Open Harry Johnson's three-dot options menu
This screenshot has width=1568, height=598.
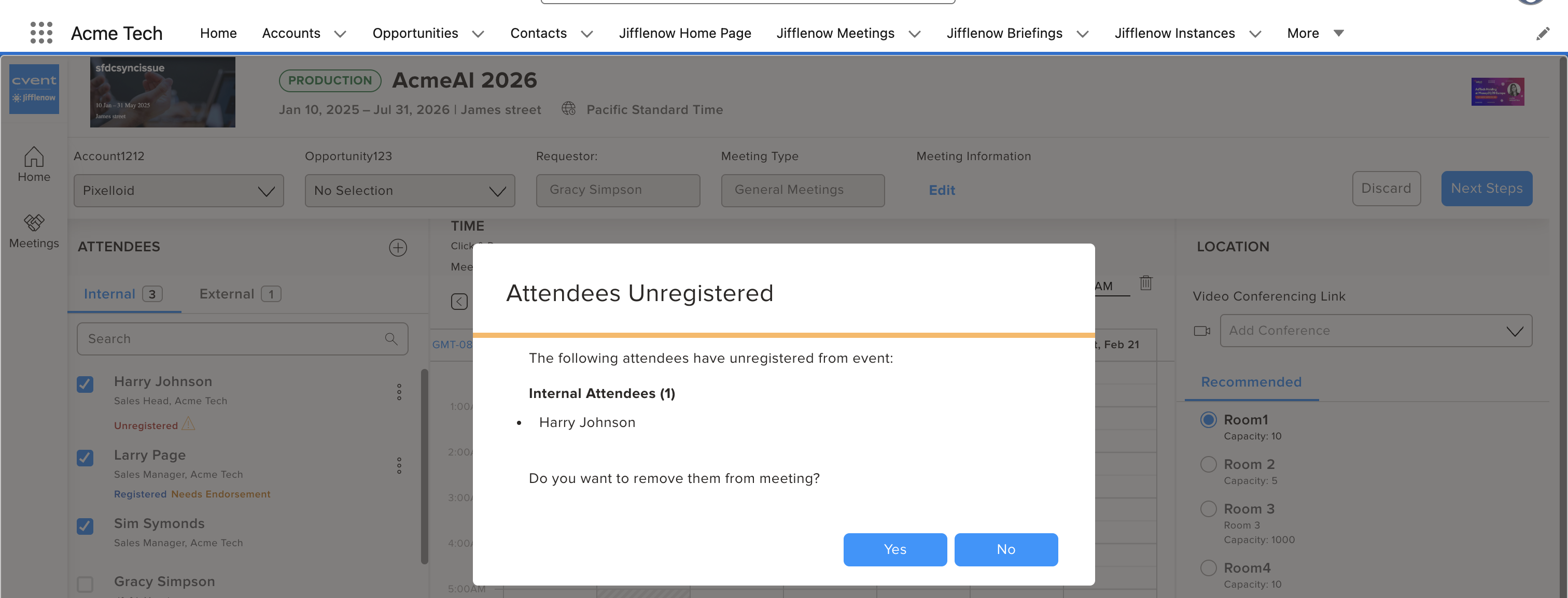click(x=399, y=392)
